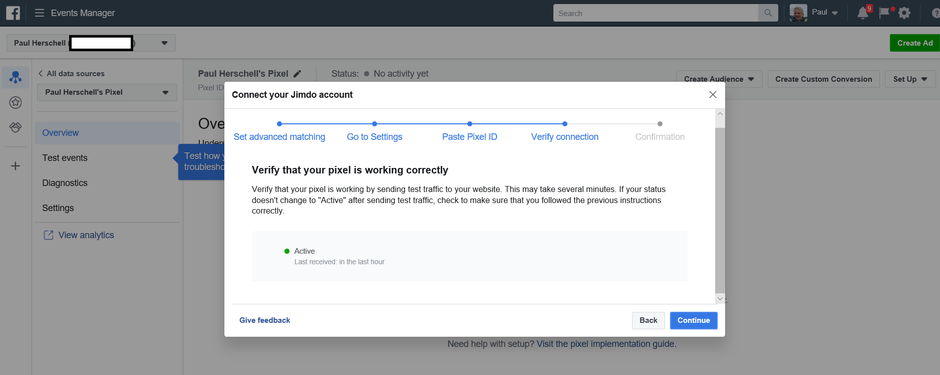Click the Facebook logo icon
Viewport: 940px width, 375px height.
point(13,13)
